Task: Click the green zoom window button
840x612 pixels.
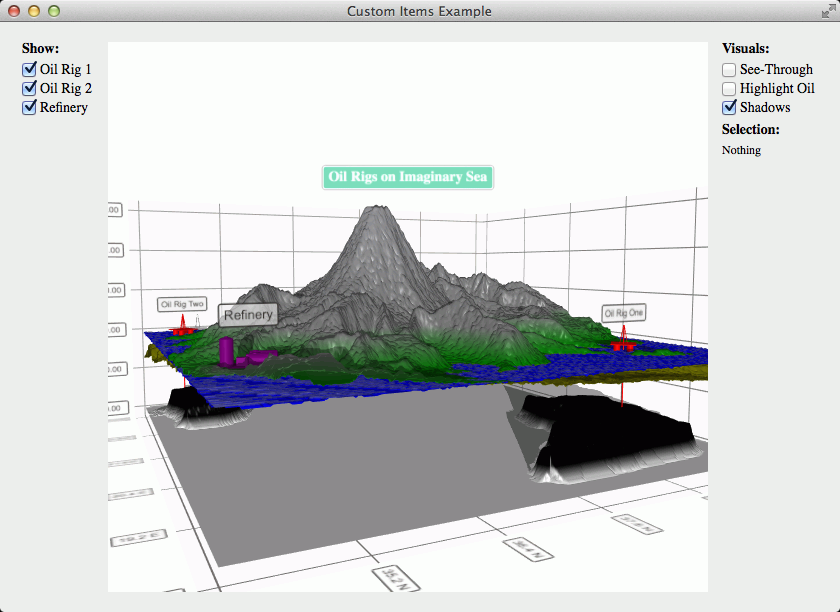Action: [x=54, y=11]
